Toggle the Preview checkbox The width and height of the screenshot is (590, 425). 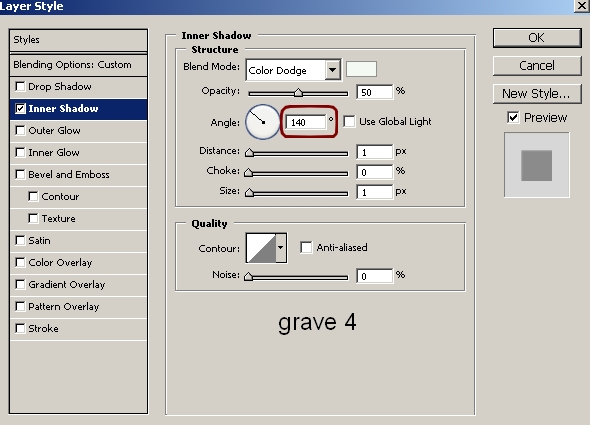click(x=513, y=117)
